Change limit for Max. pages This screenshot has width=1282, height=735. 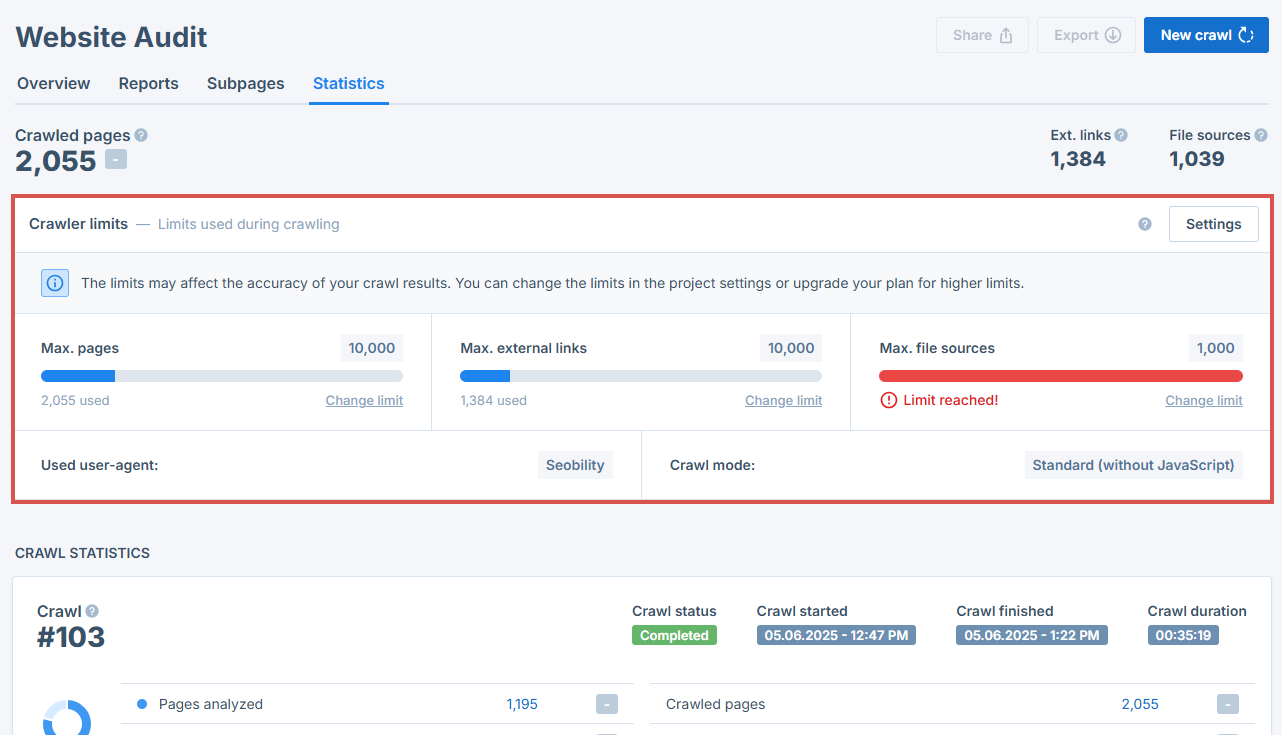(x=364, y=401)
